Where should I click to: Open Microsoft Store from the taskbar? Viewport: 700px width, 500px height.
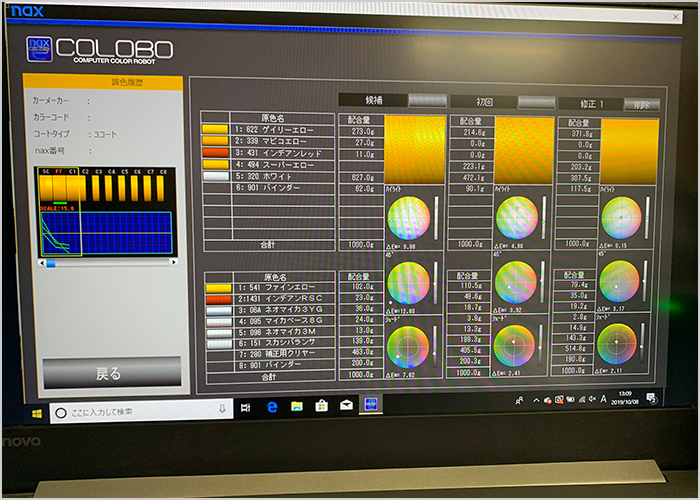[x=321, y=405]
